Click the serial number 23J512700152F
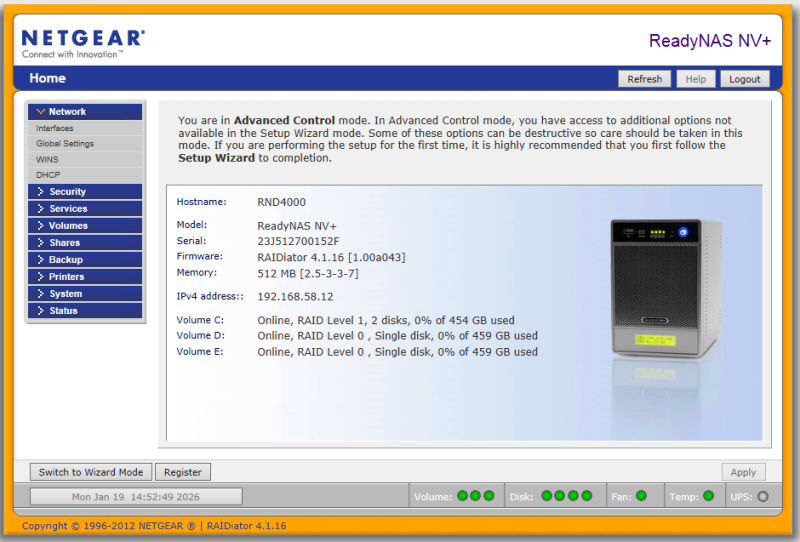 pos(298,241)
